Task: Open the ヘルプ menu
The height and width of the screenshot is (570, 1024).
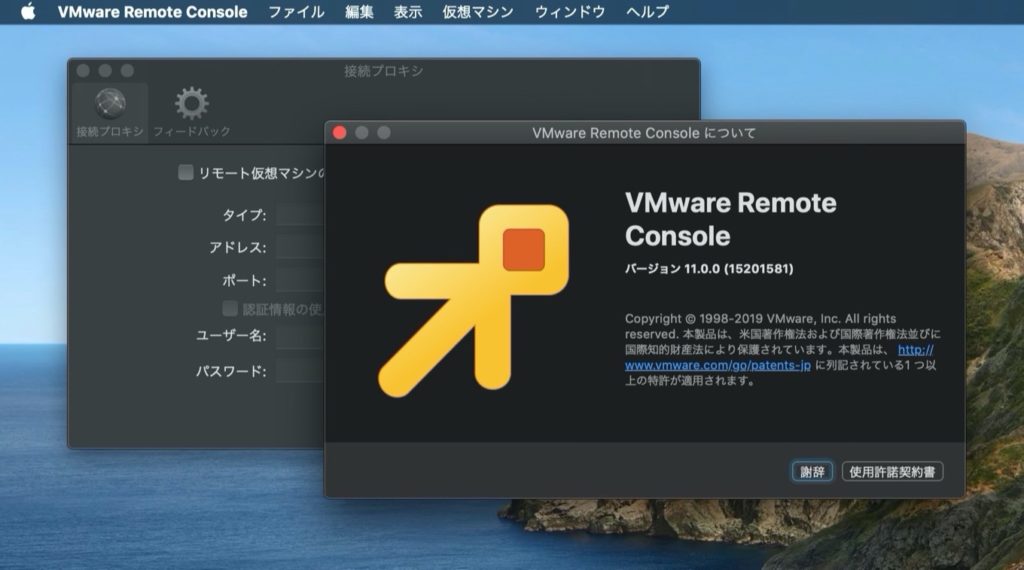Action: 647,12
